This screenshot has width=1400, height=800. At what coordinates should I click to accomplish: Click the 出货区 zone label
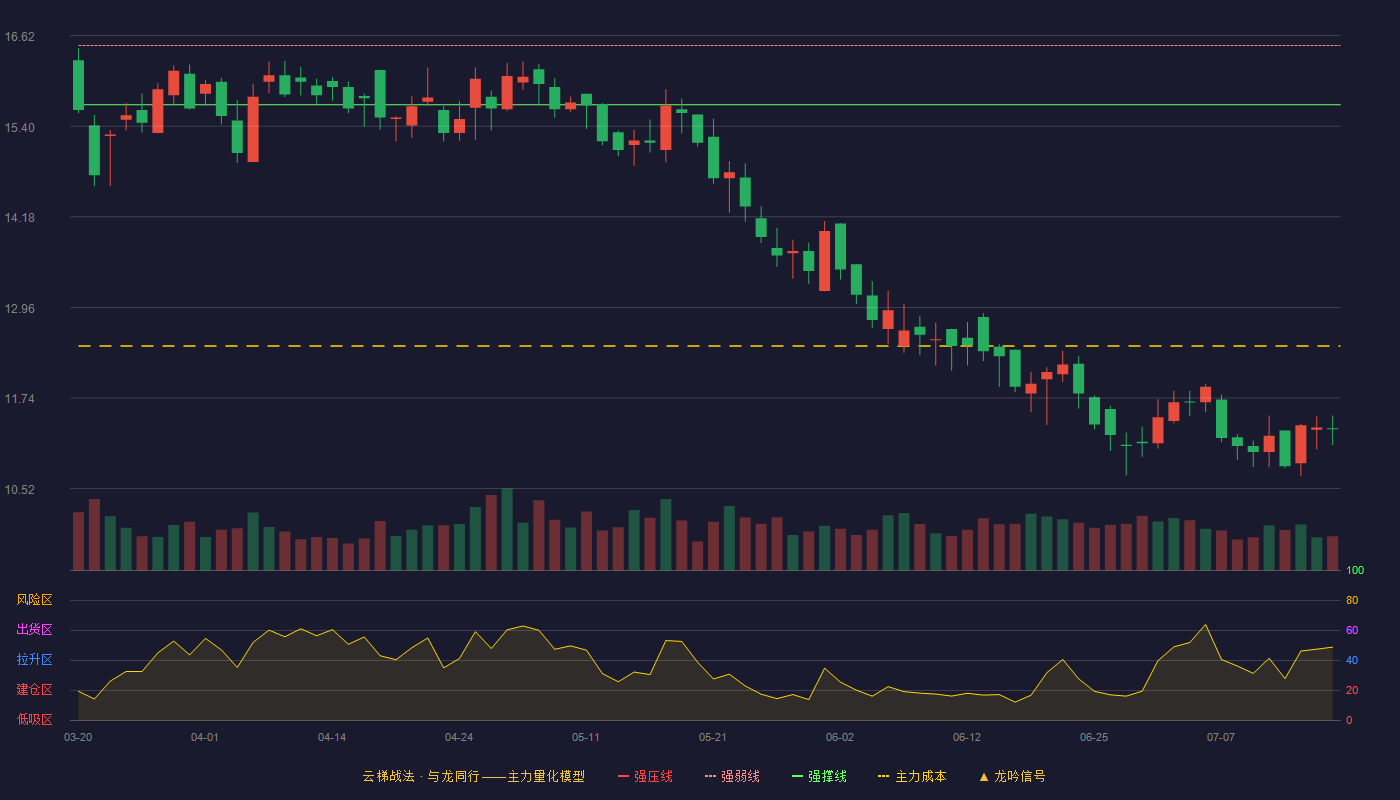tap(34, 630)
